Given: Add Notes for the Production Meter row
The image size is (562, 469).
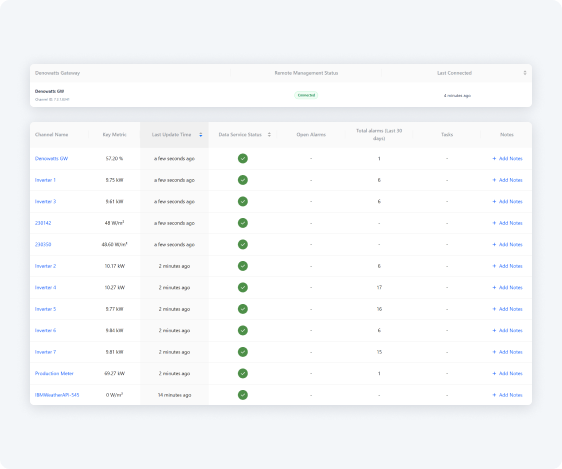Looking at the screenshot, I should click(507, 373).
